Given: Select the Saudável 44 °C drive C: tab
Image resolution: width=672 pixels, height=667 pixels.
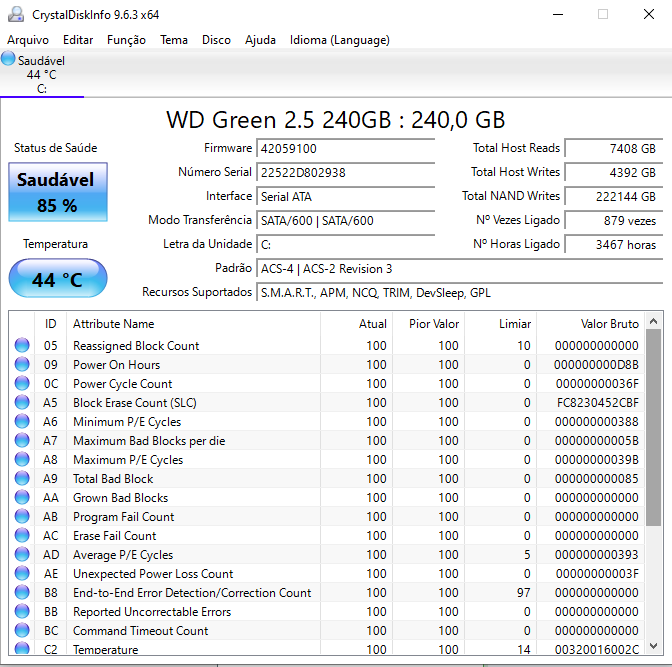Looking at the screenshot, I should click(x=42, y=74).
